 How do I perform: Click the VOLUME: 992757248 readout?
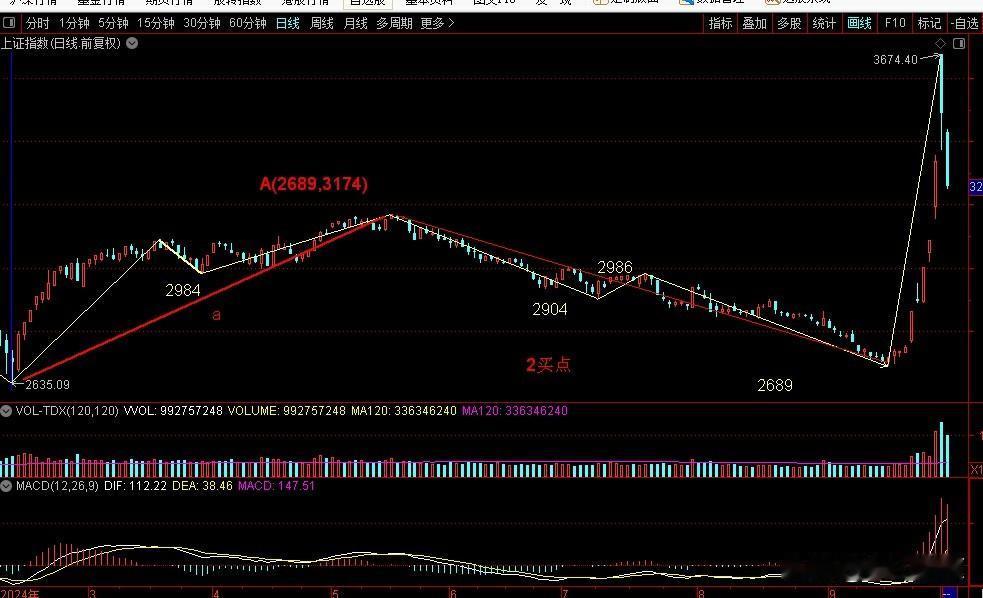[286, 411]
